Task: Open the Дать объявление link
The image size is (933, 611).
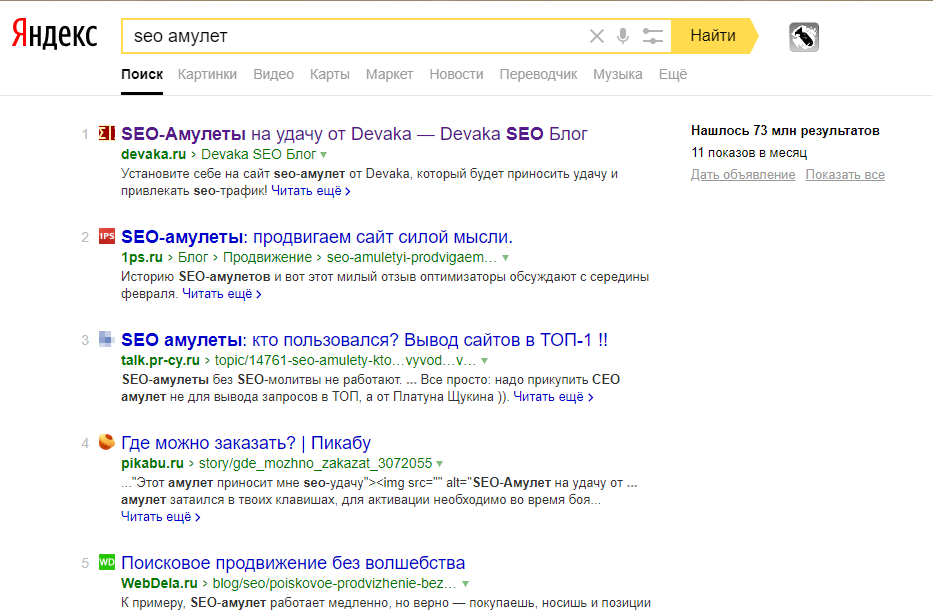Action: [743, 175]
